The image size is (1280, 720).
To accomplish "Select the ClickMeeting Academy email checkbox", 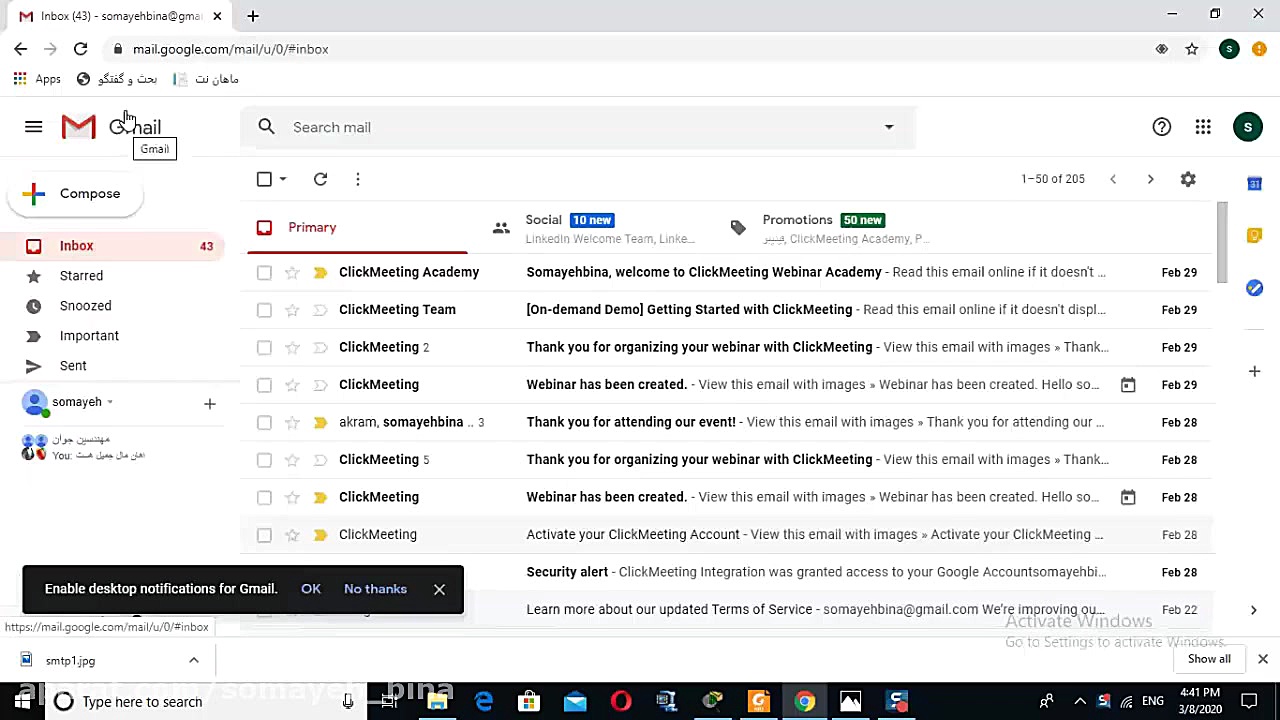I will pos(264,272).
